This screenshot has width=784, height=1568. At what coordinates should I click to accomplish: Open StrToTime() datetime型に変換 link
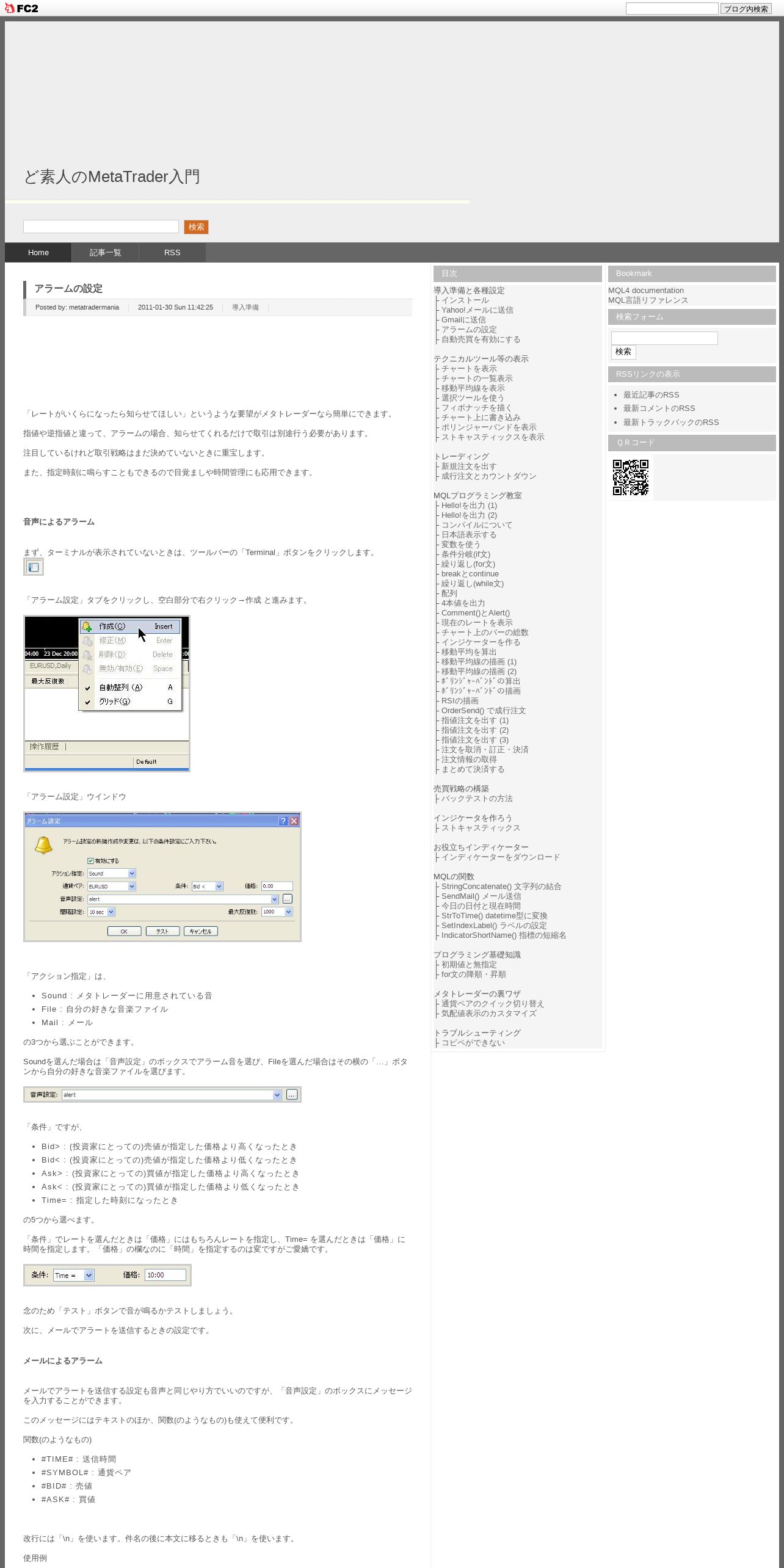coord(494,916)
